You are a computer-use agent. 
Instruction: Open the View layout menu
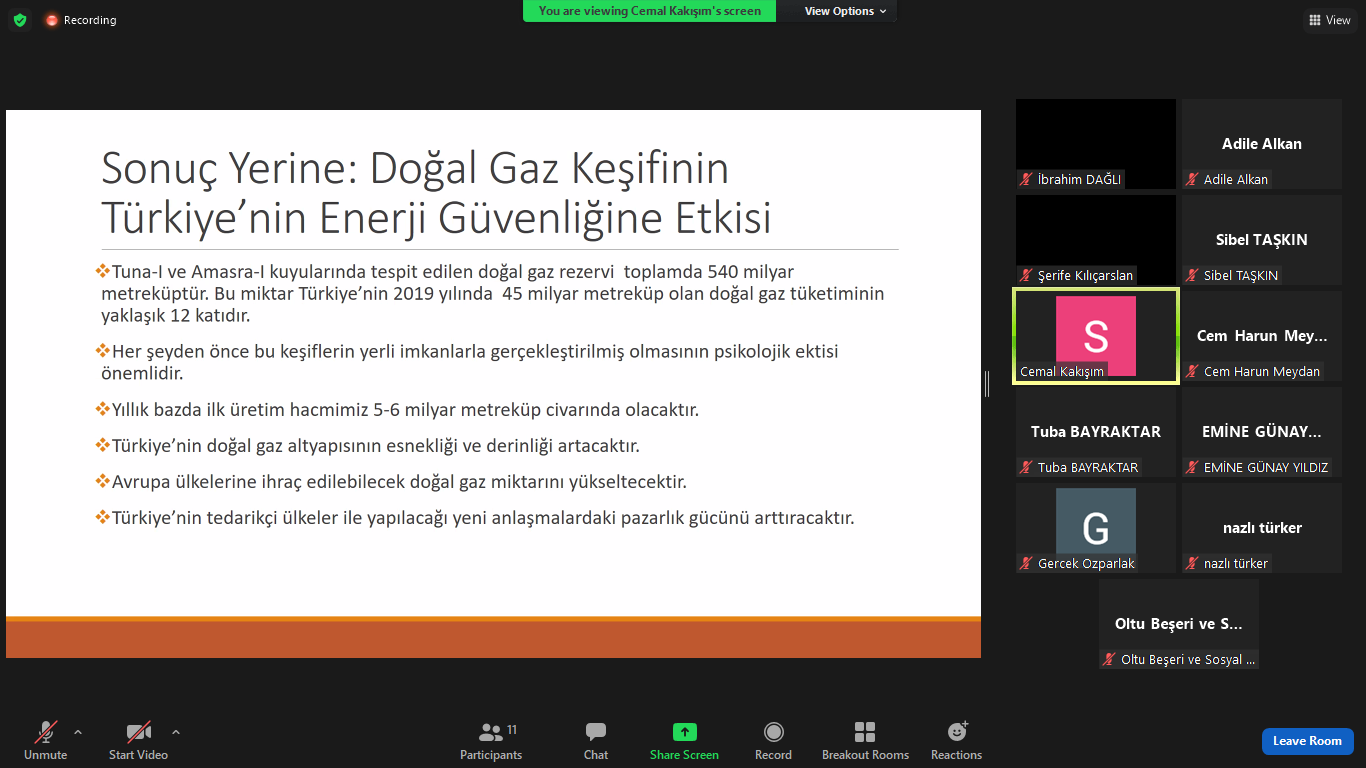coord(1329,20)
